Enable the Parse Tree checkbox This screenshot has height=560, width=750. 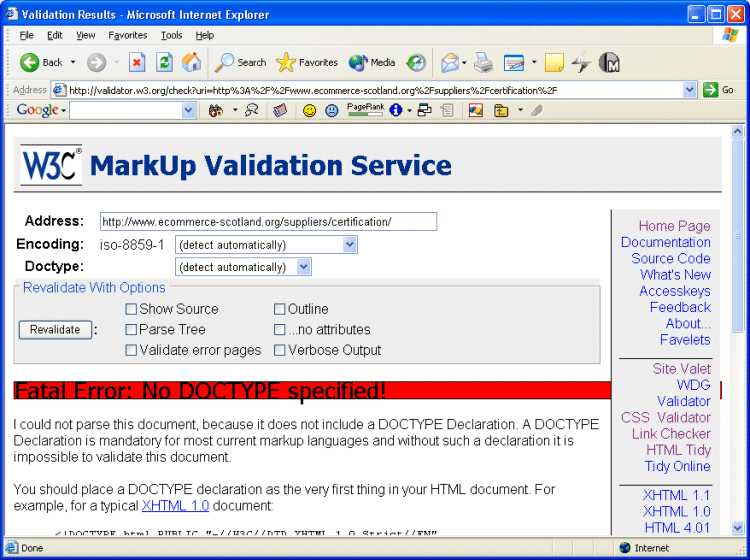[131, 329]
